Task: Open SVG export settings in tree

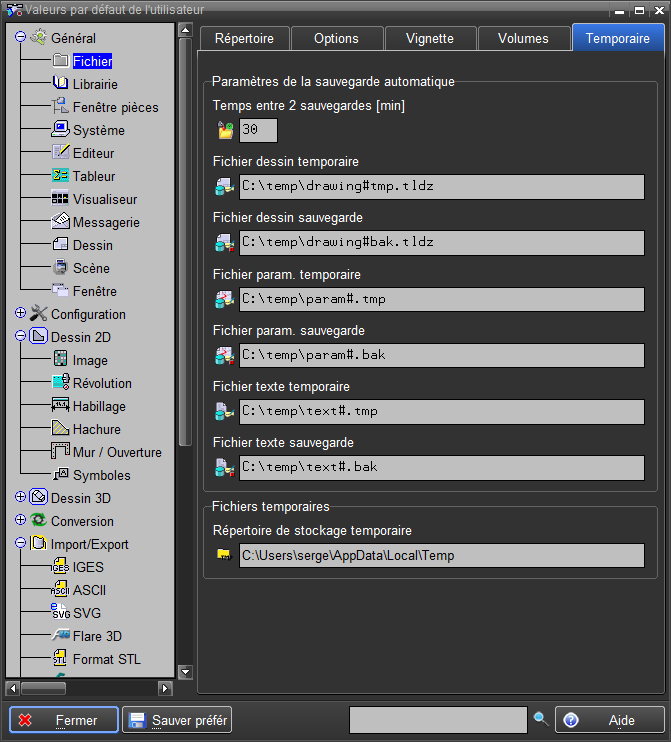Action: point(86,613)
